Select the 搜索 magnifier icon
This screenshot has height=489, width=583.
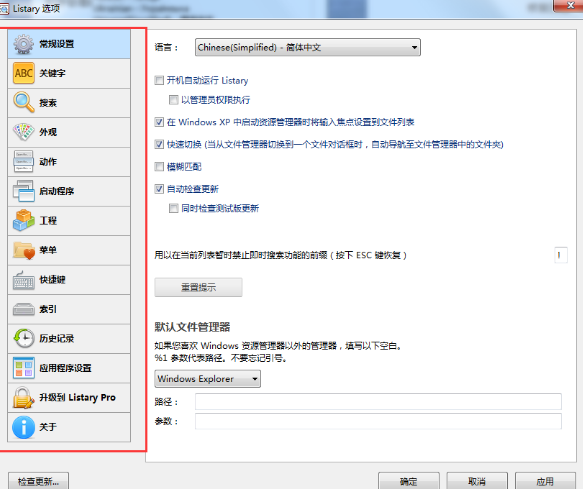(24, 103)
